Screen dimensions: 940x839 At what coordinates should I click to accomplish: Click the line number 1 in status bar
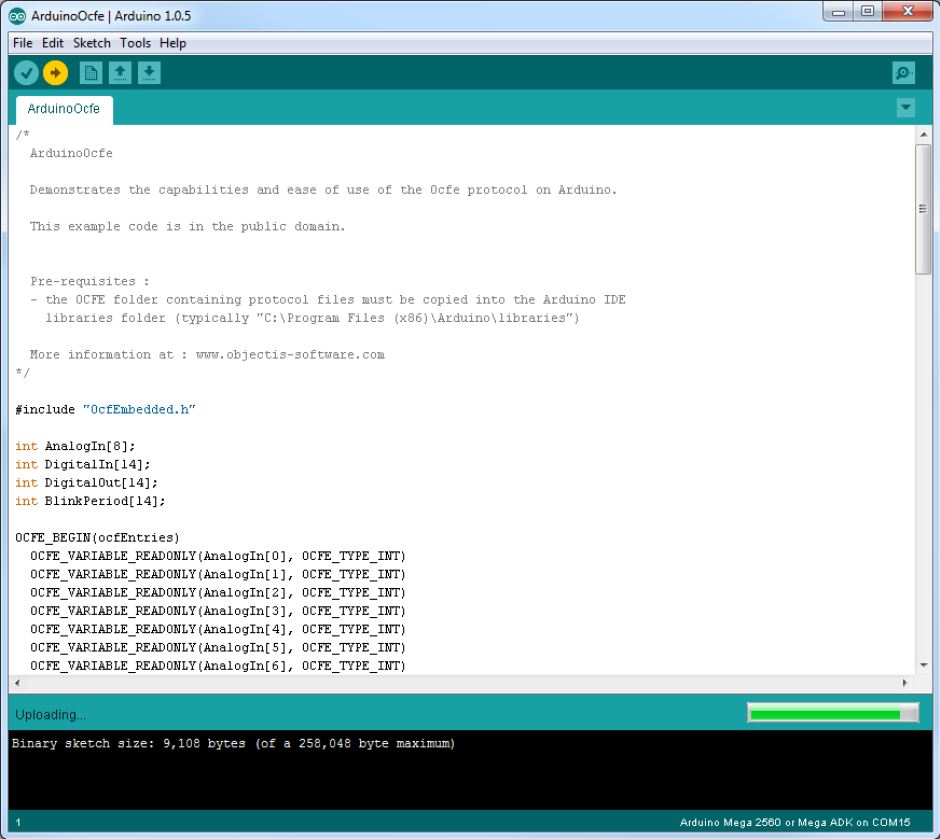[x=18, y=823]
